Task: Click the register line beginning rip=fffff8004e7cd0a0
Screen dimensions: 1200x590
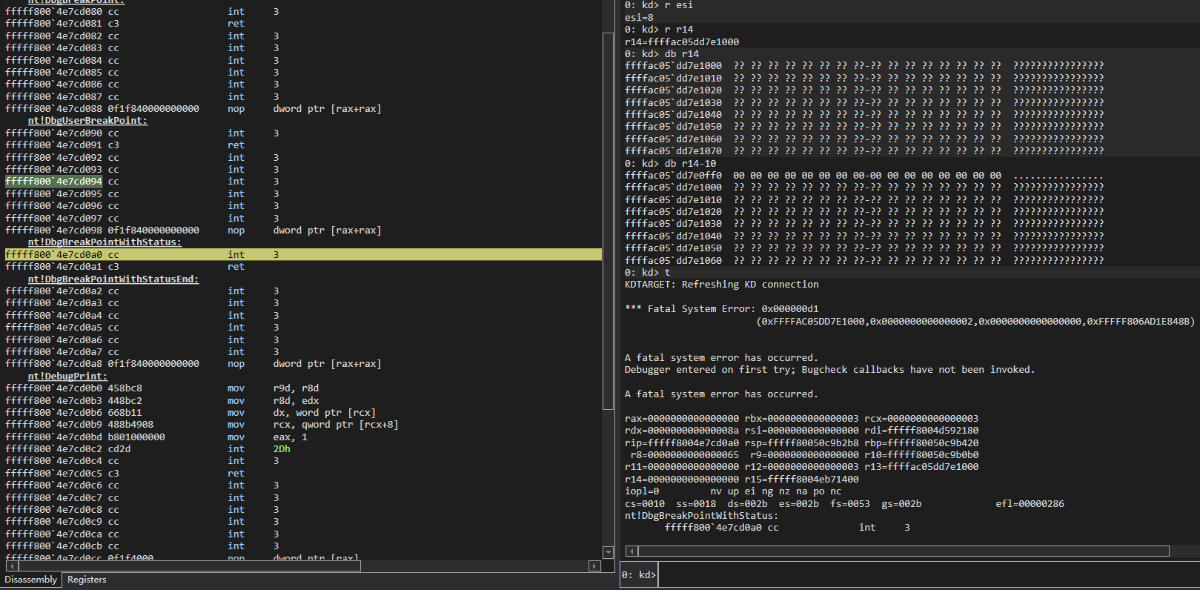Action: click(x=801, y=442)
